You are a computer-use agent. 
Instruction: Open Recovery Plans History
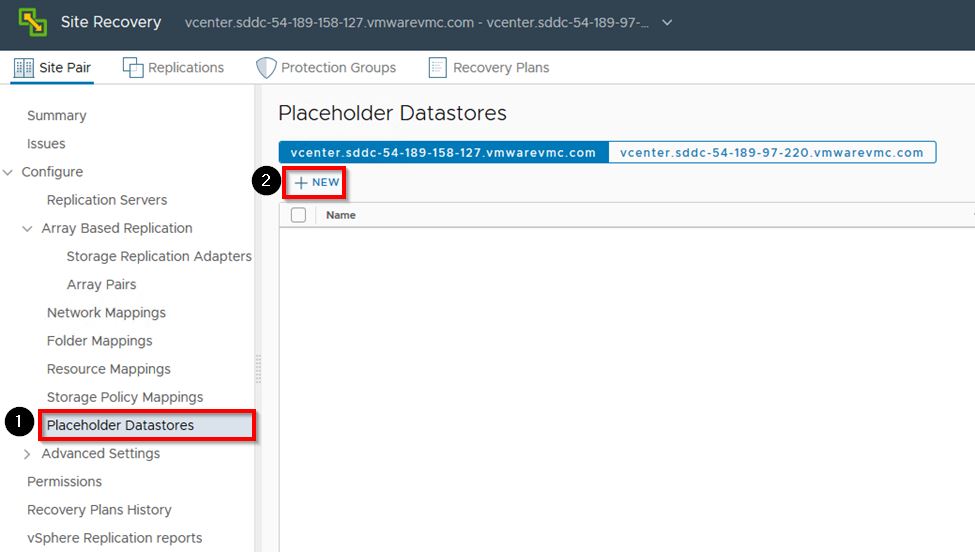(99, 510)
